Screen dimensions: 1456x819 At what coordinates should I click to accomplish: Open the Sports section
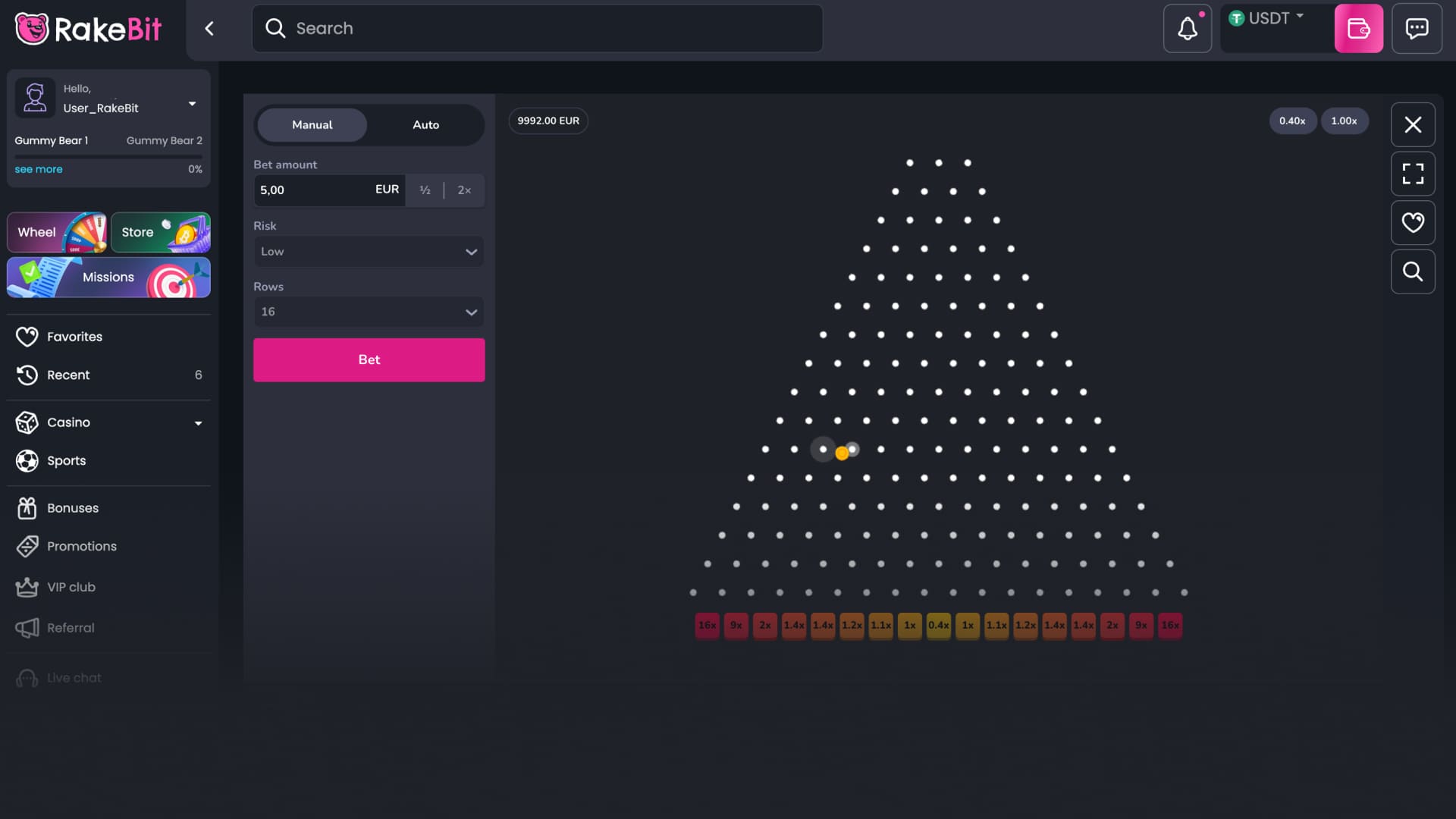[x=67, y=460]
